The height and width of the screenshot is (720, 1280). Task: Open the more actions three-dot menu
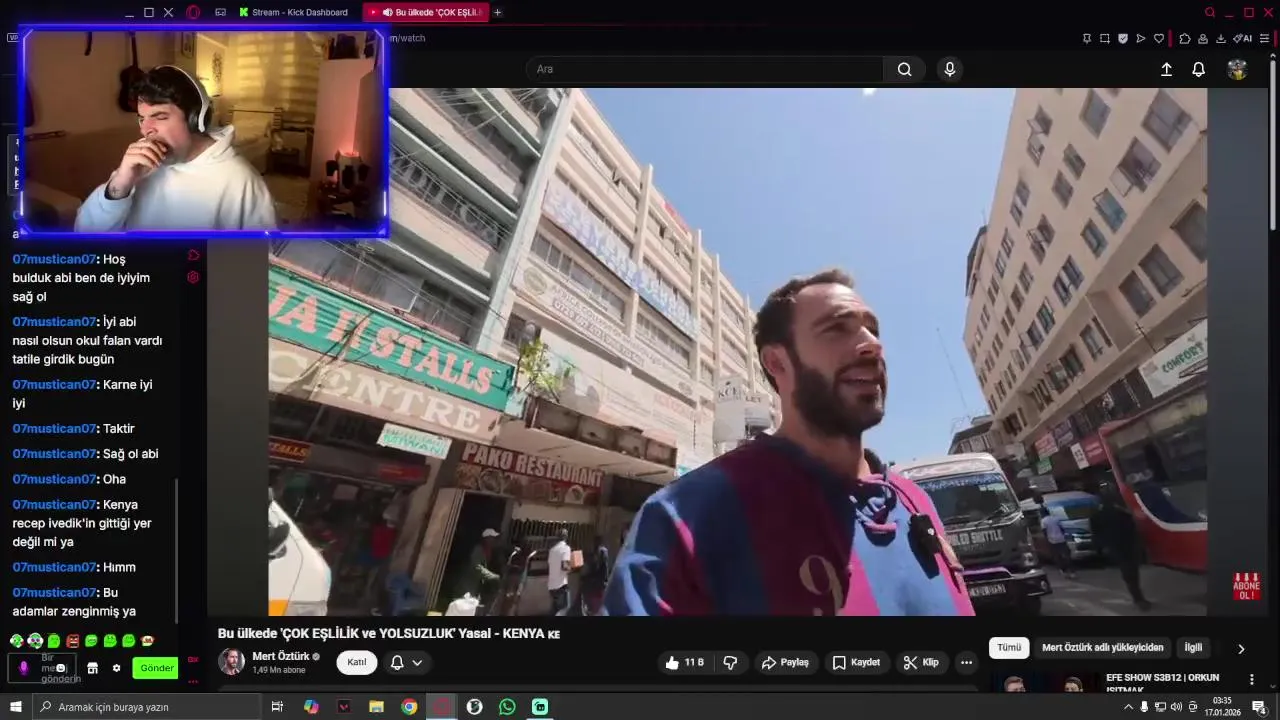[966, 662]
